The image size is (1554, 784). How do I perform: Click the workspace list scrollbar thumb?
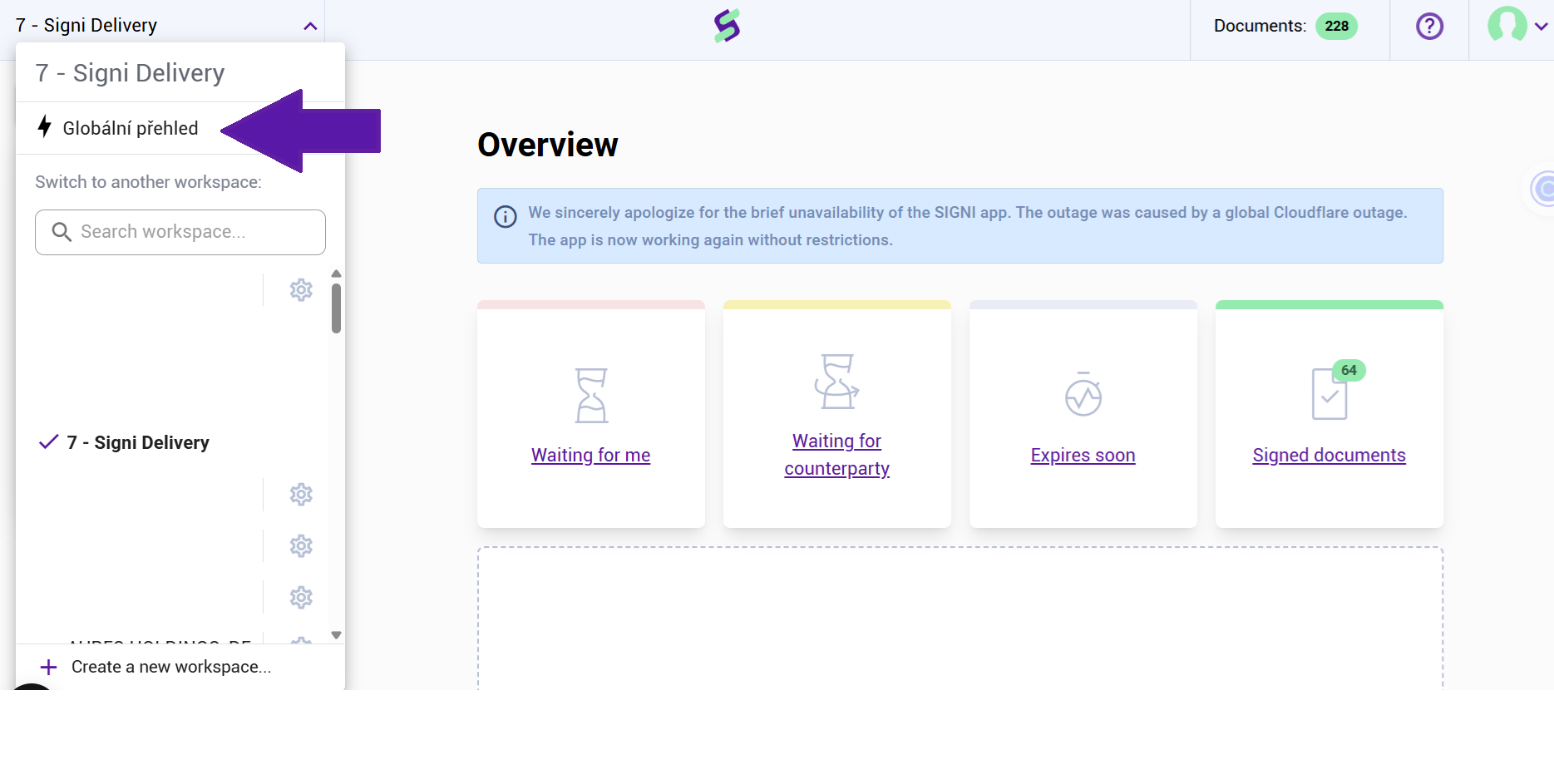[x=336, y=308]
